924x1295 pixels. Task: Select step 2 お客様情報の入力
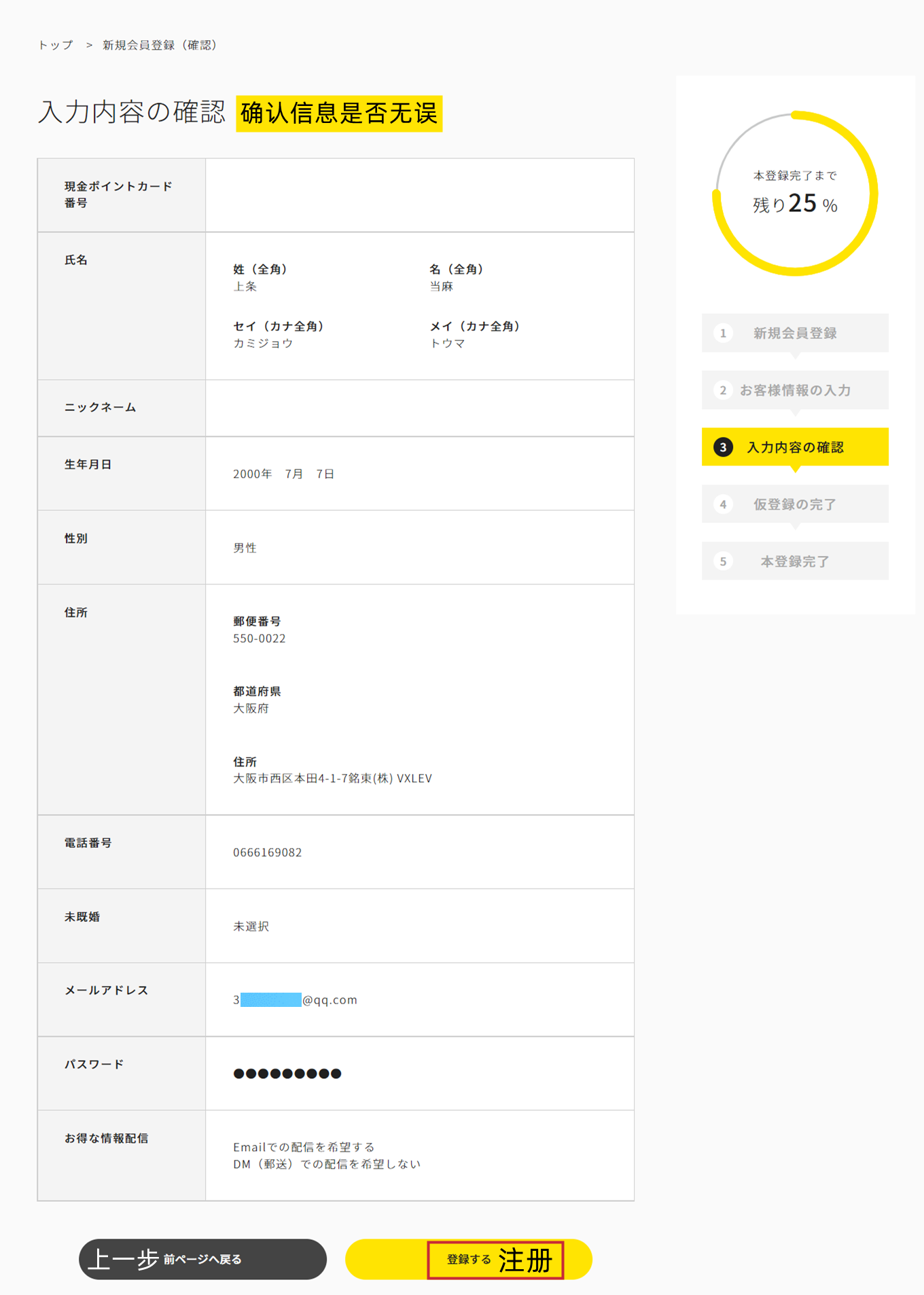click(x=795, y=390)
